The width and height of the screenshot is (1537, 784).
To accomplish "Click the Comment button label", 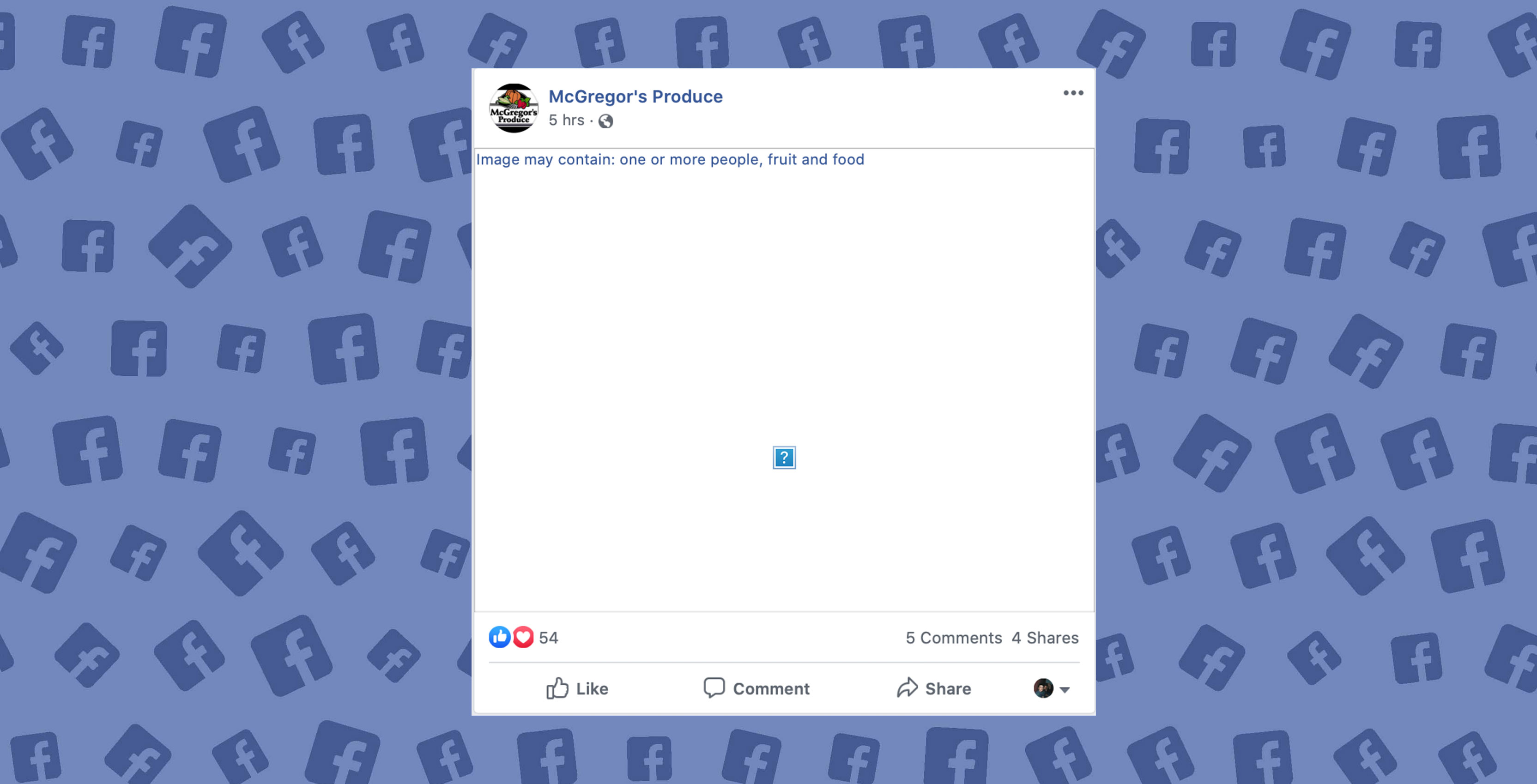I will pos(771,689).
